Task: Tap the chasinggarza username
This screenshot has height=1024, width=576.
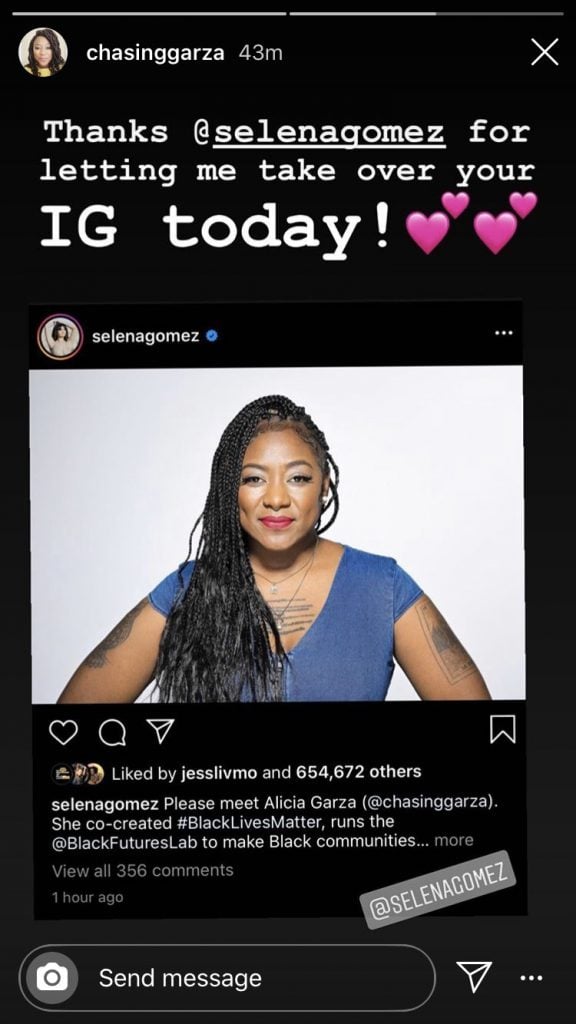Action: pyautogui.click(x=155, y=53)
